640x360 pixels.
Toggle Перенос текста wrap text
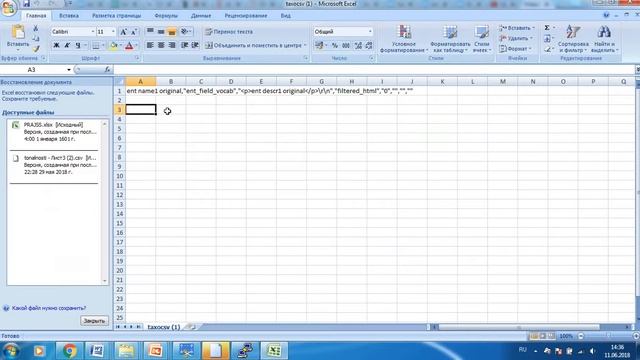(x=229, y=31)
